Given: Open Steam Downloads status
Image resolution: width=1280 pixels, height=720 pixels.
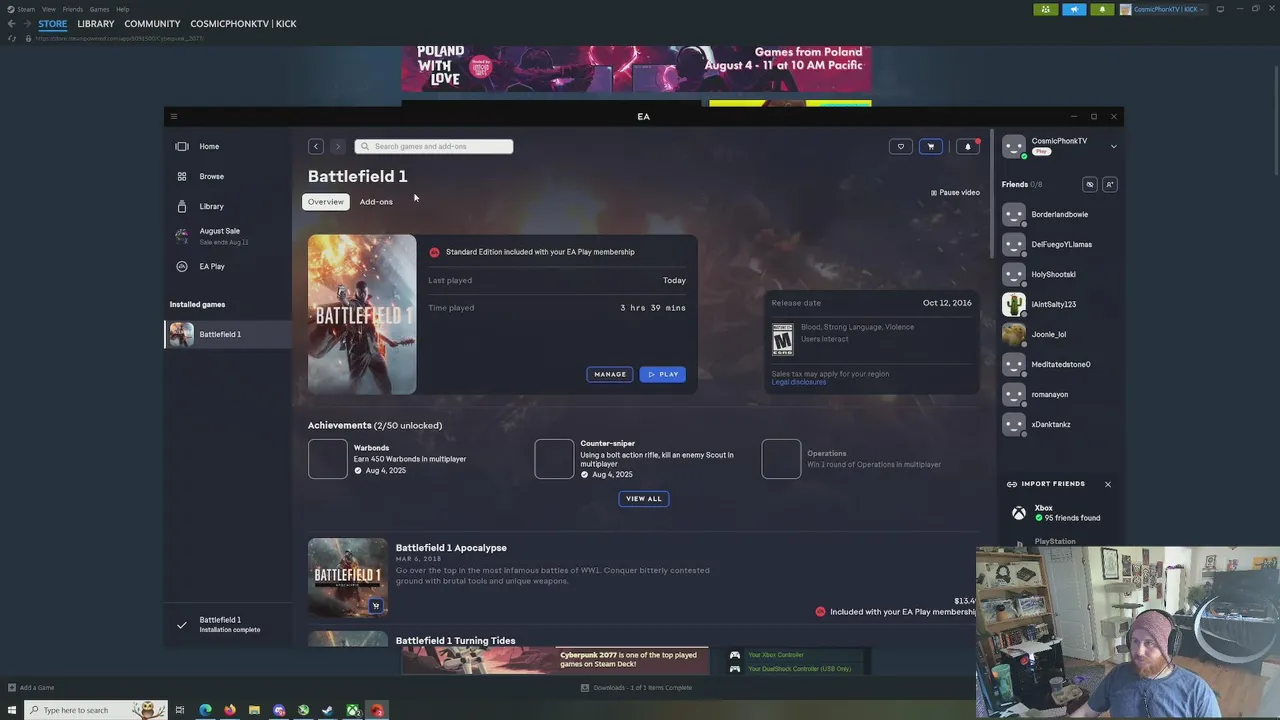Looking at the screenshot, I should tap(636, 687).
